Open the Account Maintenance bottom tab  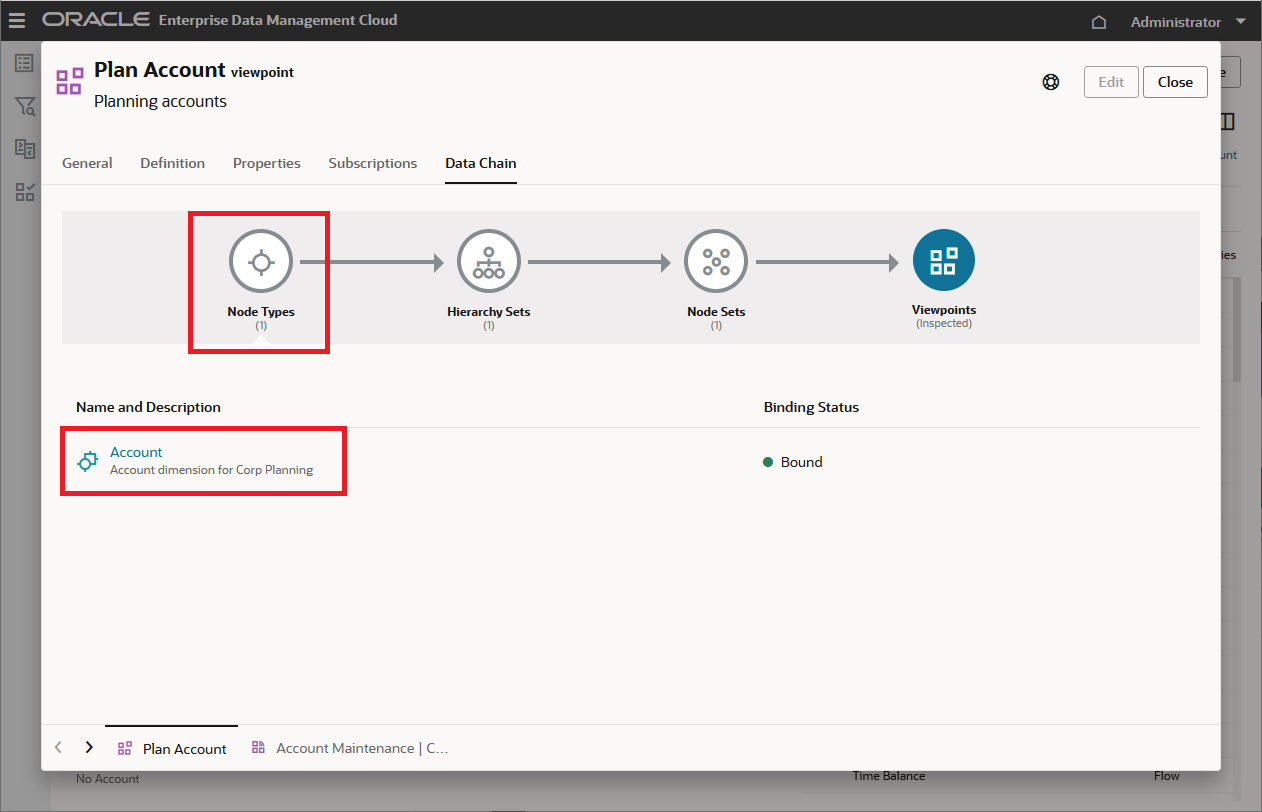(x=349, y=748)
